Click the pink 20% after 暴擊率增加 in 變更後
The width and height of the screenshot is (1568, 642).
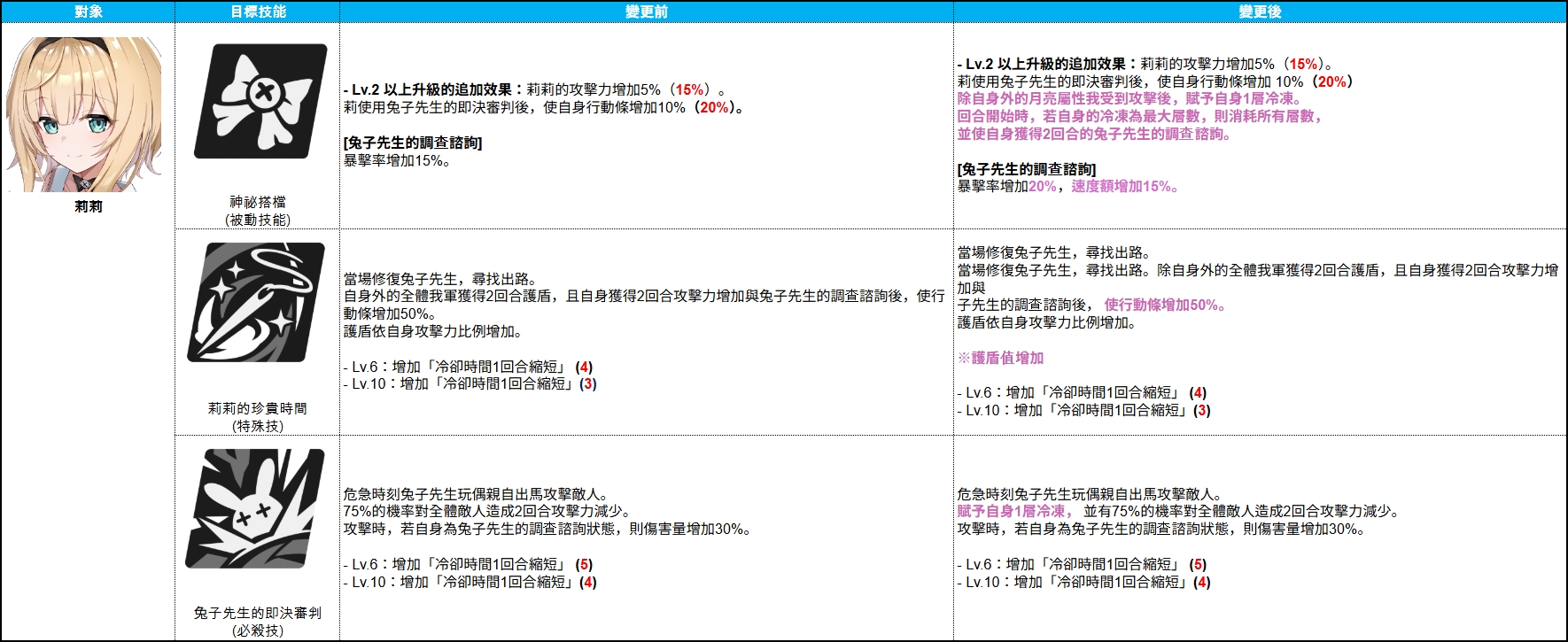pos(1043,187)
